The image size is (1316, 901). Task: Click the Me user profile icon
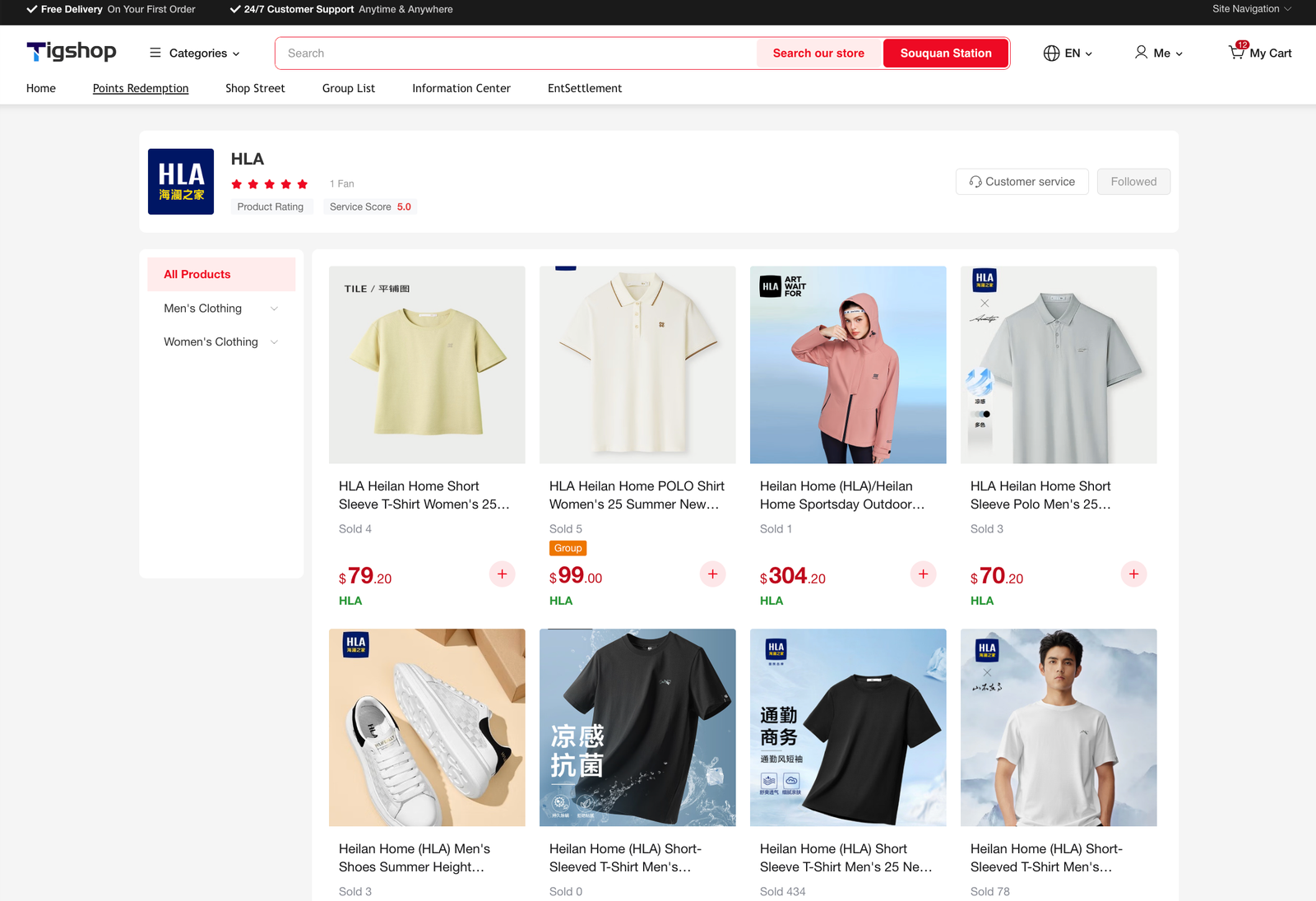[x=1141, y=53]
